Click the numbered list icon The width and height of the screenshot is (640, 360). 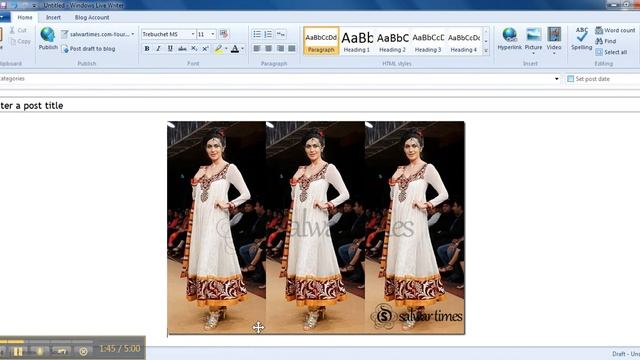pos(268,34)
